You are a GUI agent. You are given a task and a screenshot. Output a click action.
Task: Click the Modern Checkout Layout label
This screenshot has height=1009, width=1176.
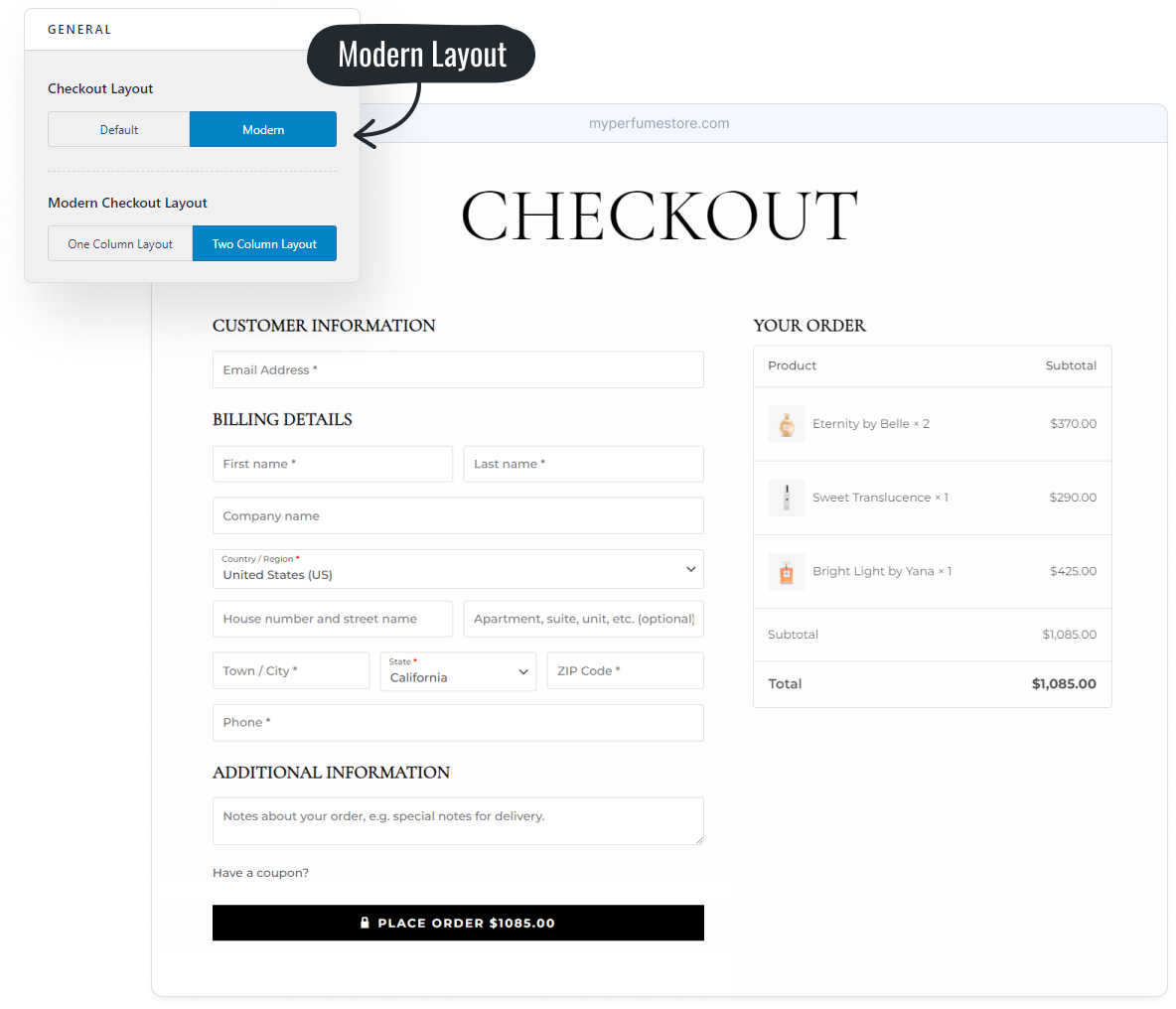127,203
